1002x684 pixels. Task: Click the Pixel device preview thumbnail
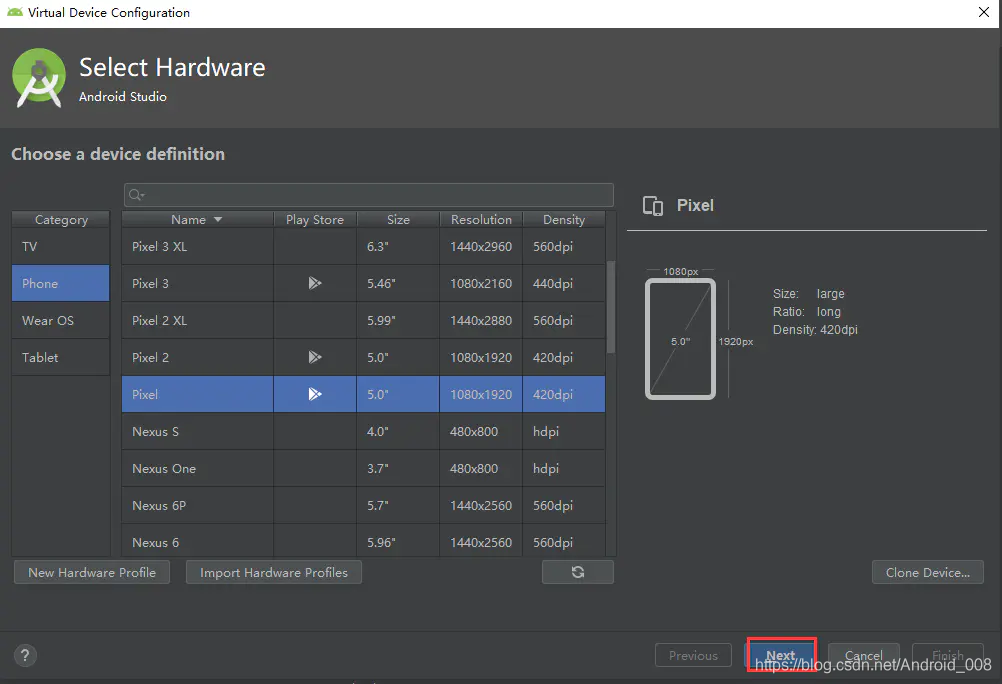pyautogui.click(x=681, y=339)
